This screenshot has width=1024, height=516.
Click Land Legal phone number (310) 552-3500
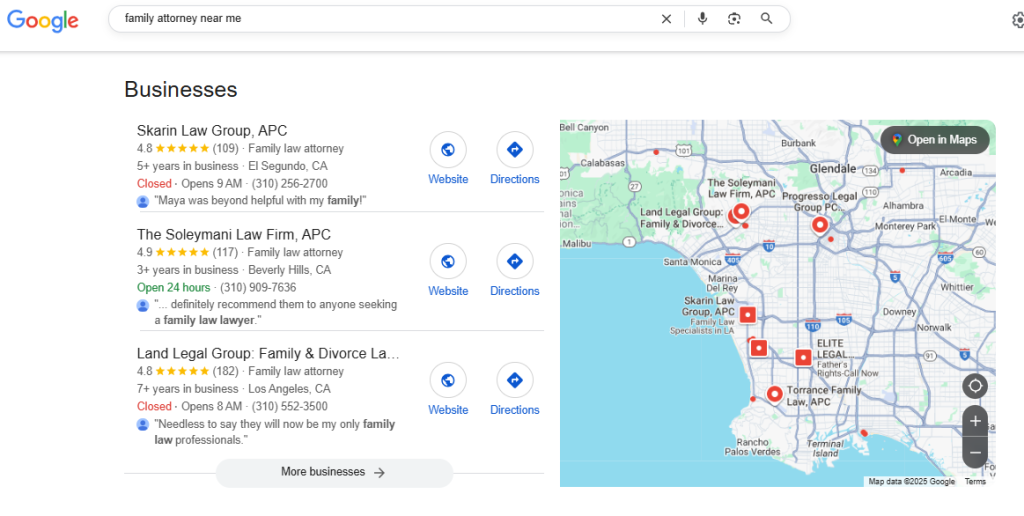pyautogui.click(x=290, y=406)
